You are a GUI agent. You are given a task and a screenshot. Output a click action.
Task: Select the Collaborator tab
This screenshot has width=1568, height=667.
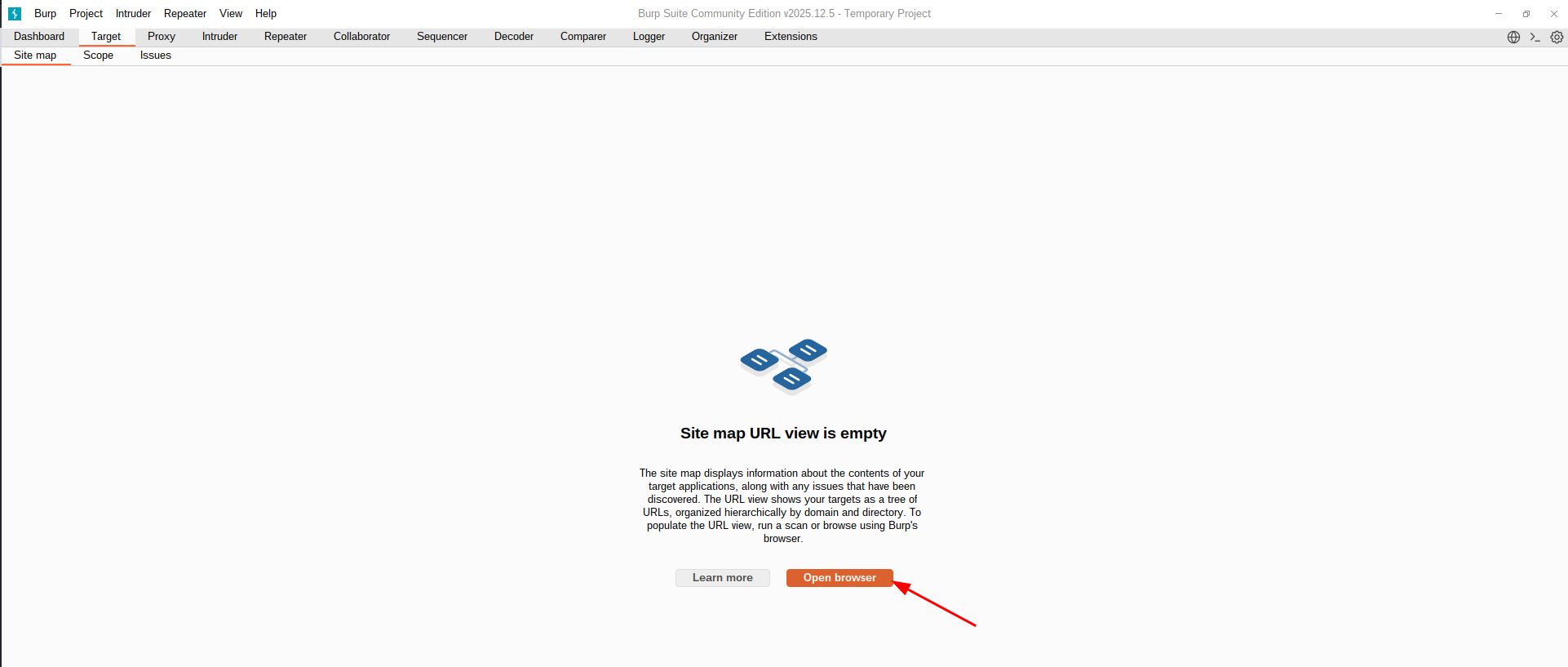361,37
